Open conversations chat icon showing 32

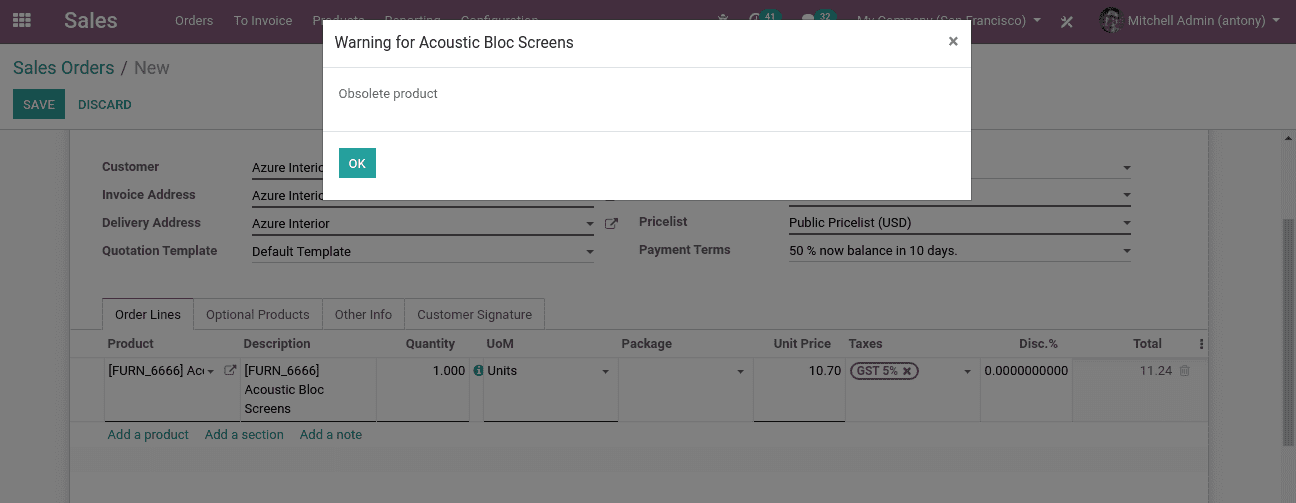click(x=818, y=20)
